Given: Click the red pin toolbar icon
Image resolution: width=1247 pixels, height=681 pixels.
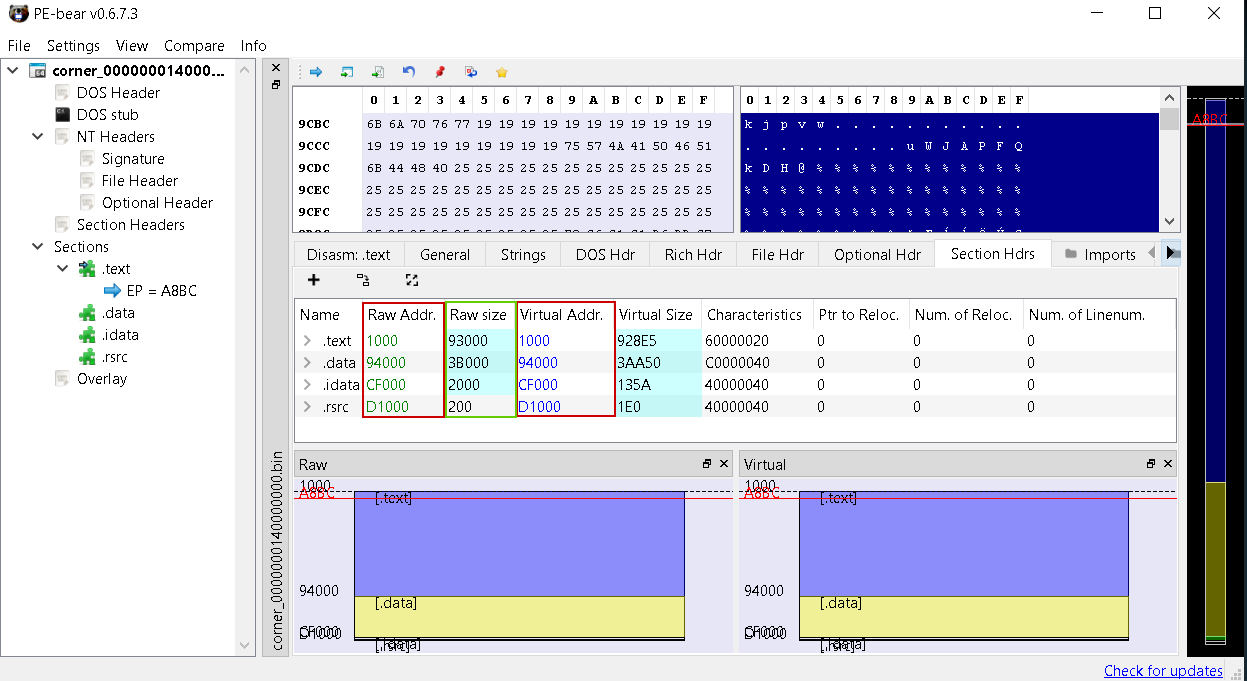Looking at the screenshot, I should coord(439,72).
